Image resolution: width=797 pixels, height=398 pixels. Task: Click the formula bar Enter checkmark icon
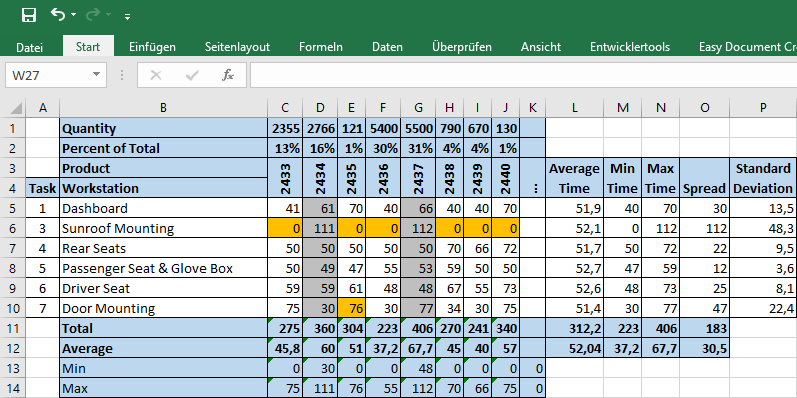192,75
